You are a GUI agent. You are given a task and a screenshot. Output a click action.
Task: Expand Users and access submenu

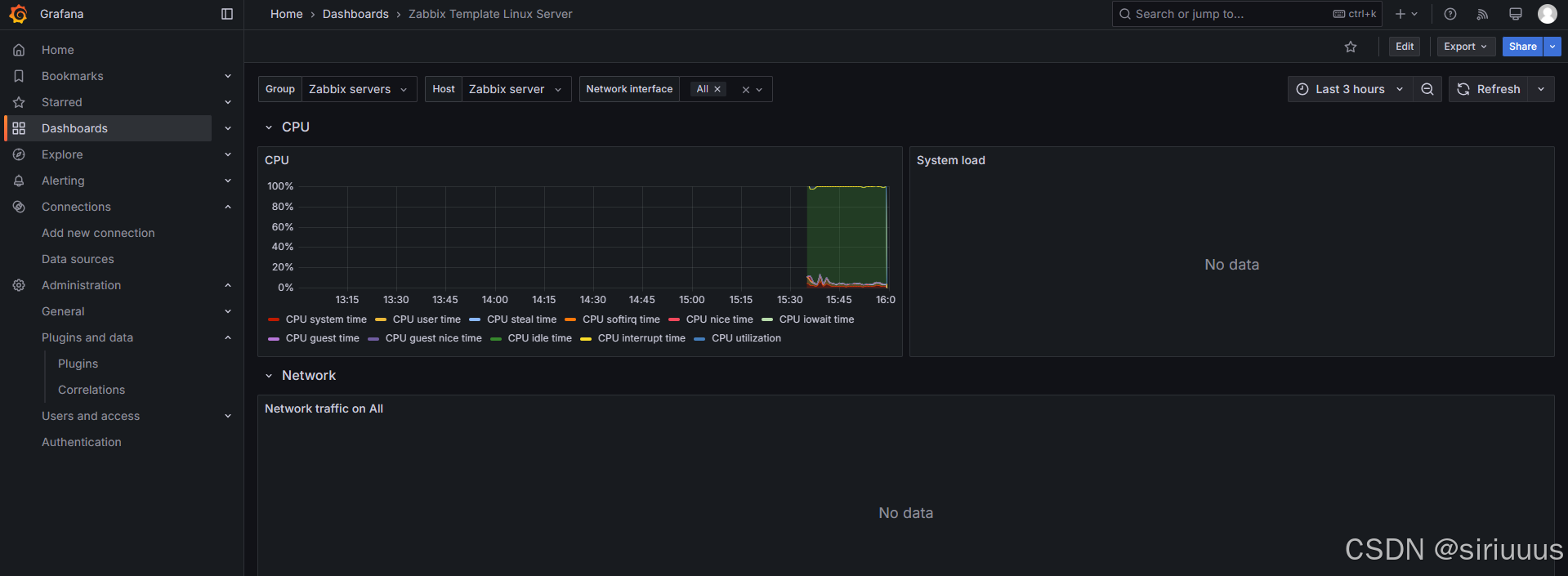click(228, 416)
